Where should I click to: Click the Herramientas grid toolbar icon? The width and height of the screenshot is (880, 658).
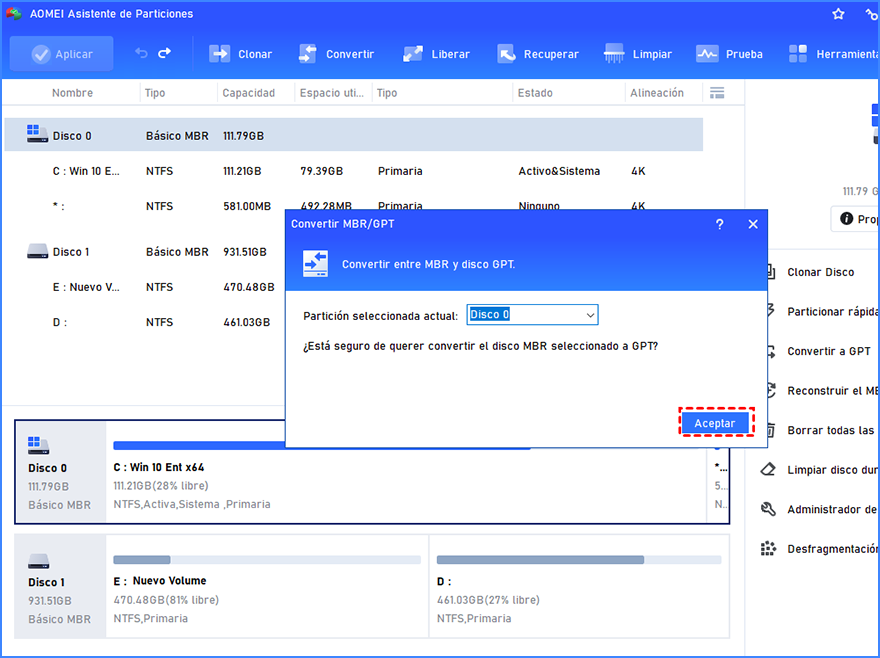pyautogui.click(x=798, y=54)
